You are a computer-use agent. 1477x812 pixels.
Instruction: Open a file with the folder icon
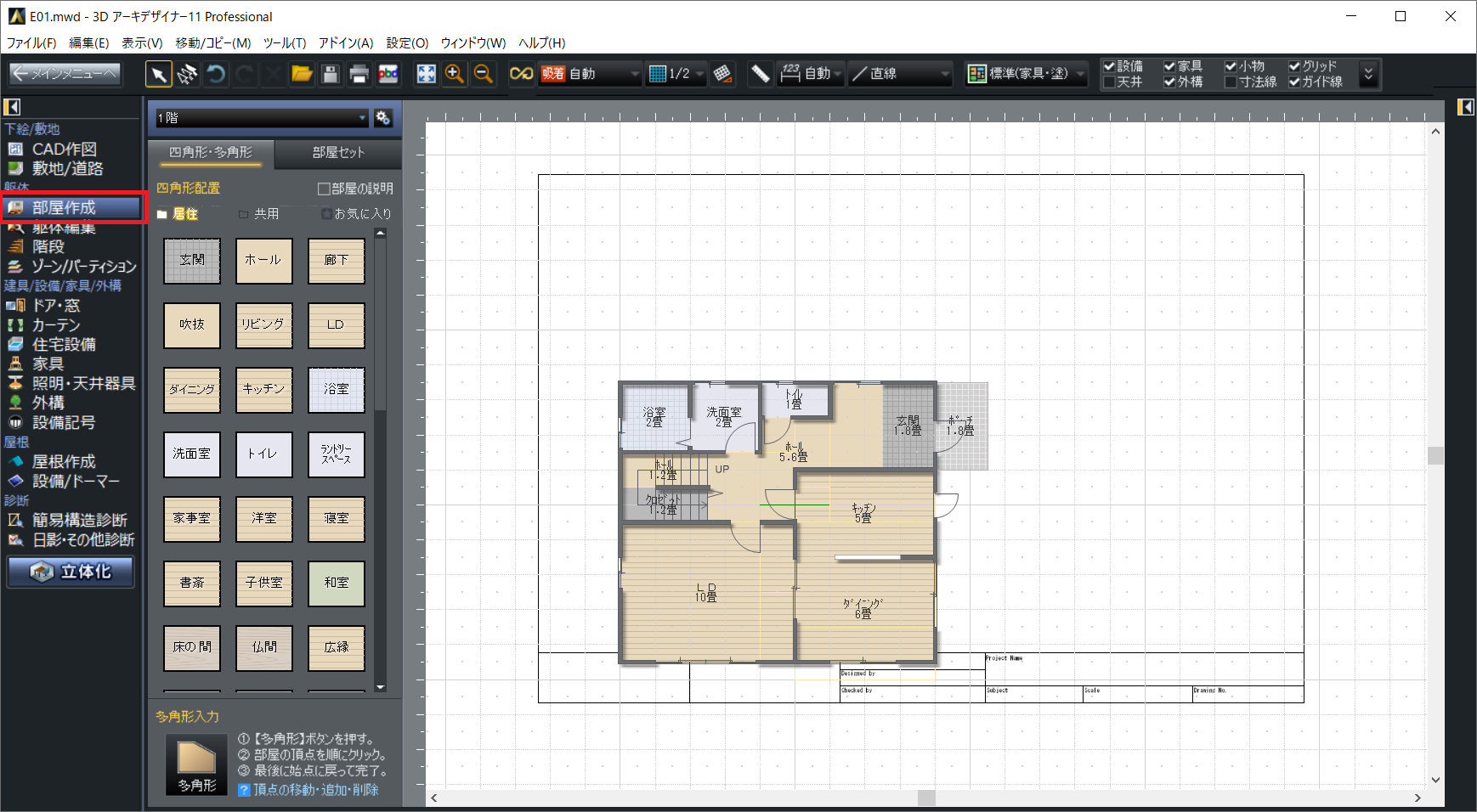click(x=302, y=75)
